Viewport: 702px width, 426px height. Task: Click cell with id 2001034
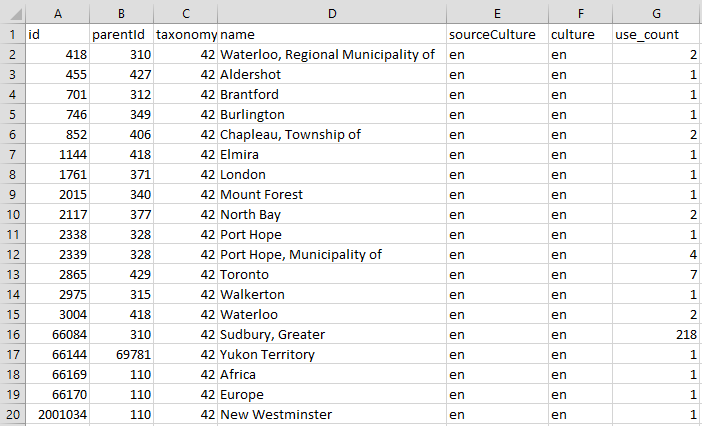point(57,415)
